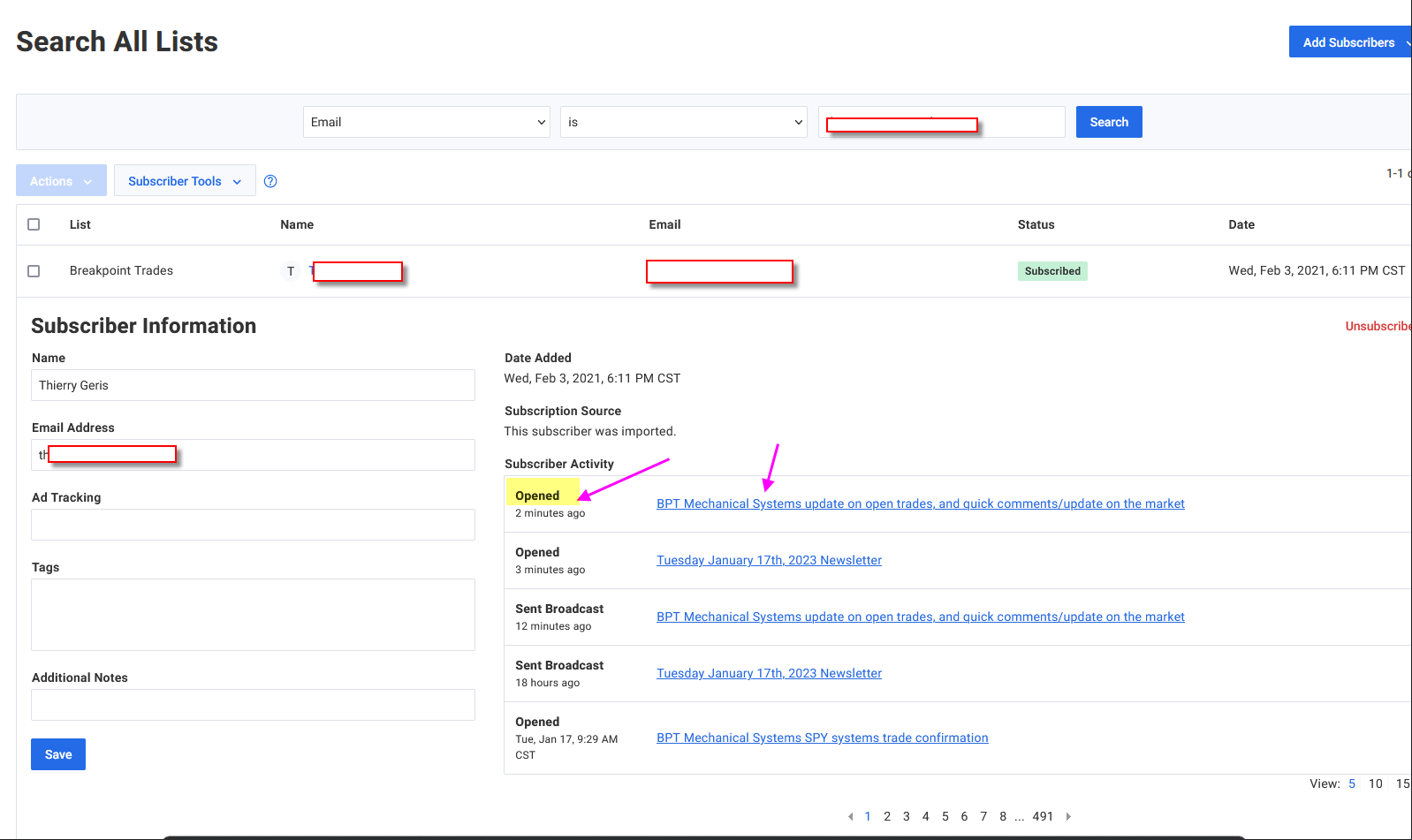The image size is (1412, 840).
Task: Set view to 10 items per page
Action: [1375, 783]
